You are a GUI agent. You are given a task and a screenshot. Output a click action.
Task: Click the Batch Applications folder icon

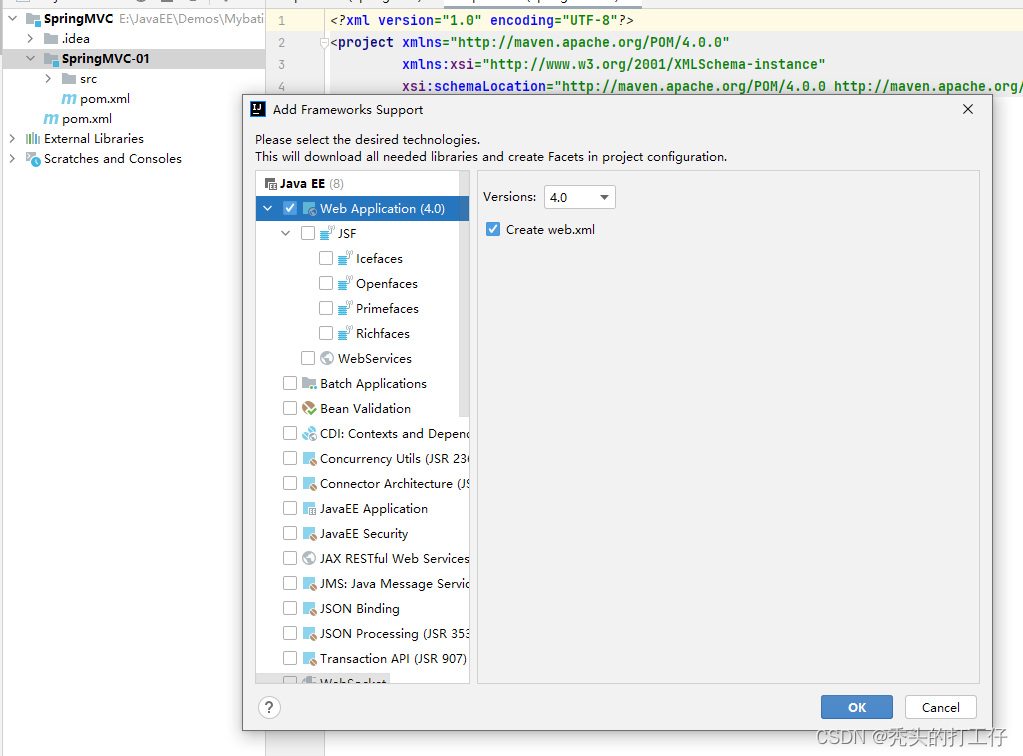[x=310, y=383]
